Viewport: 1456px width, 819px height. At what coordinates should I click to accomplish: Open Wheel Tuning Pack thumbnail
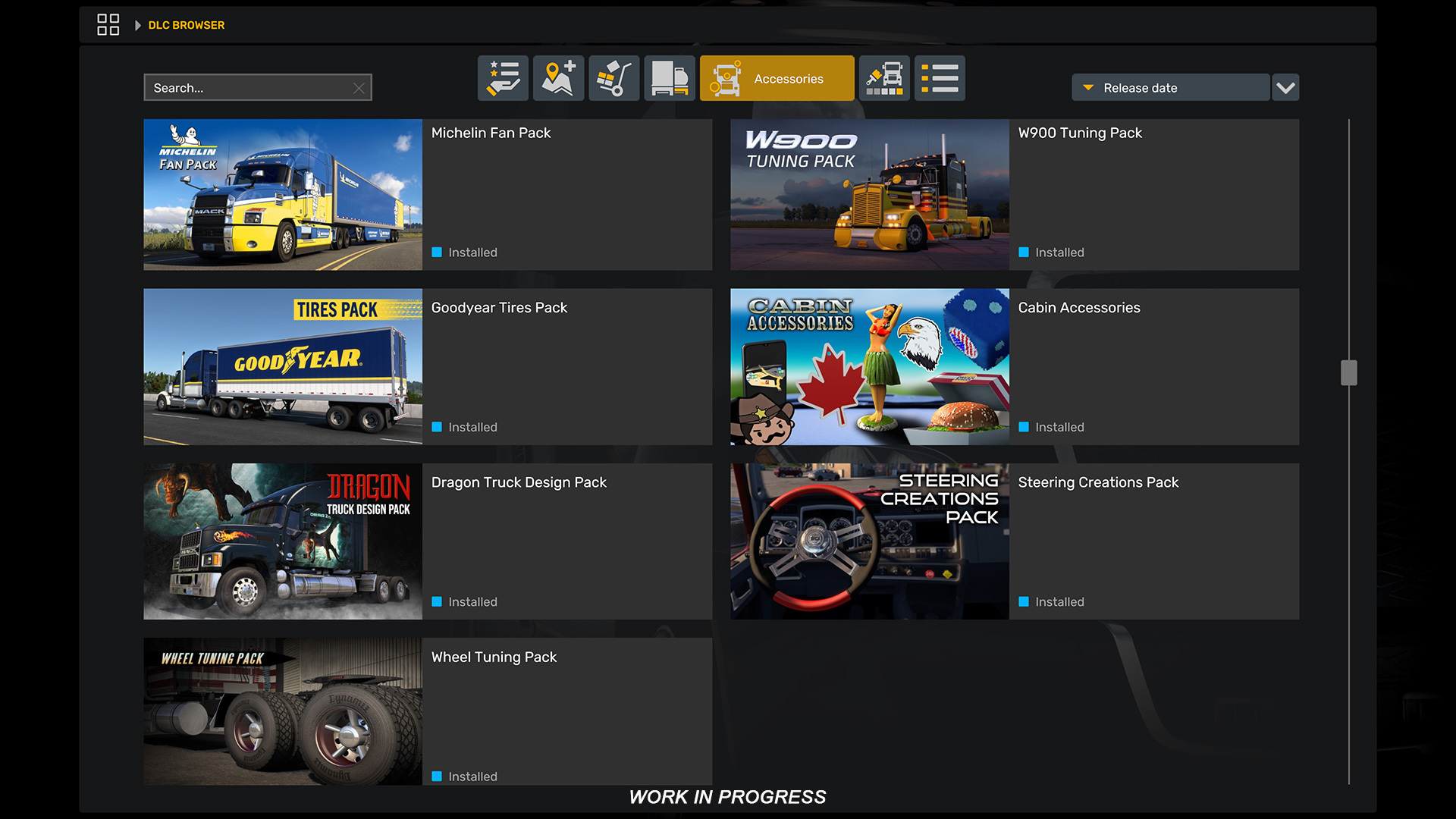tap(283, 711)
